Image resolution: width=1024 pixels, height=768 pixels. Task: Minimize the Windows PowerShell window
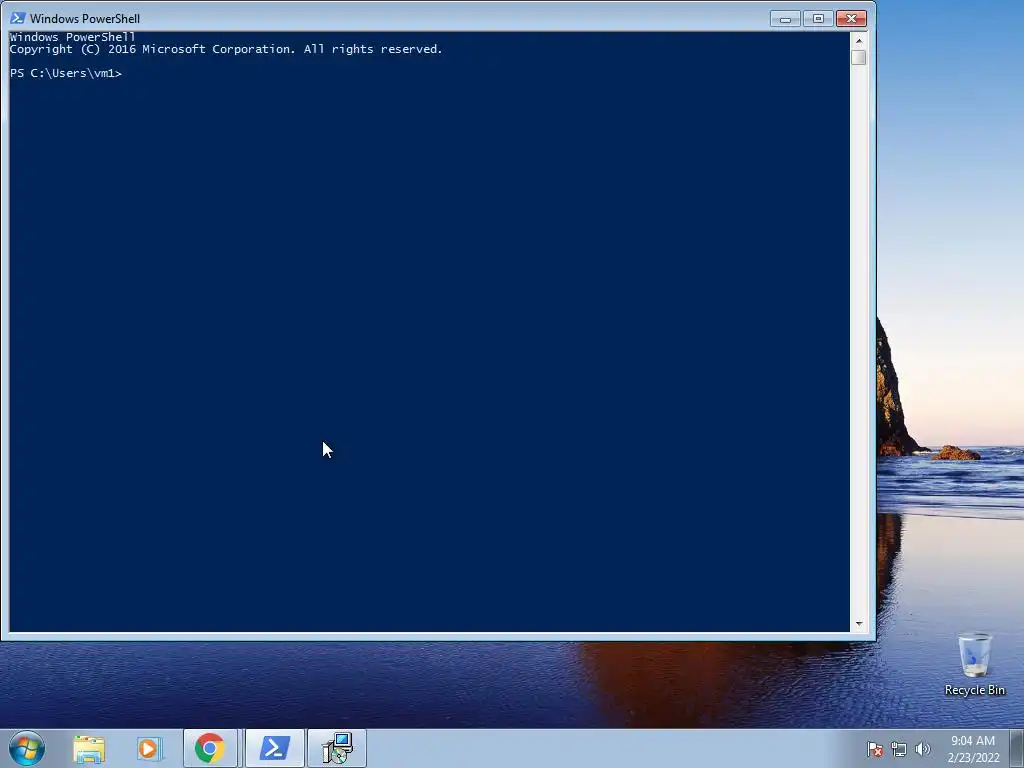tap(785, 19)
